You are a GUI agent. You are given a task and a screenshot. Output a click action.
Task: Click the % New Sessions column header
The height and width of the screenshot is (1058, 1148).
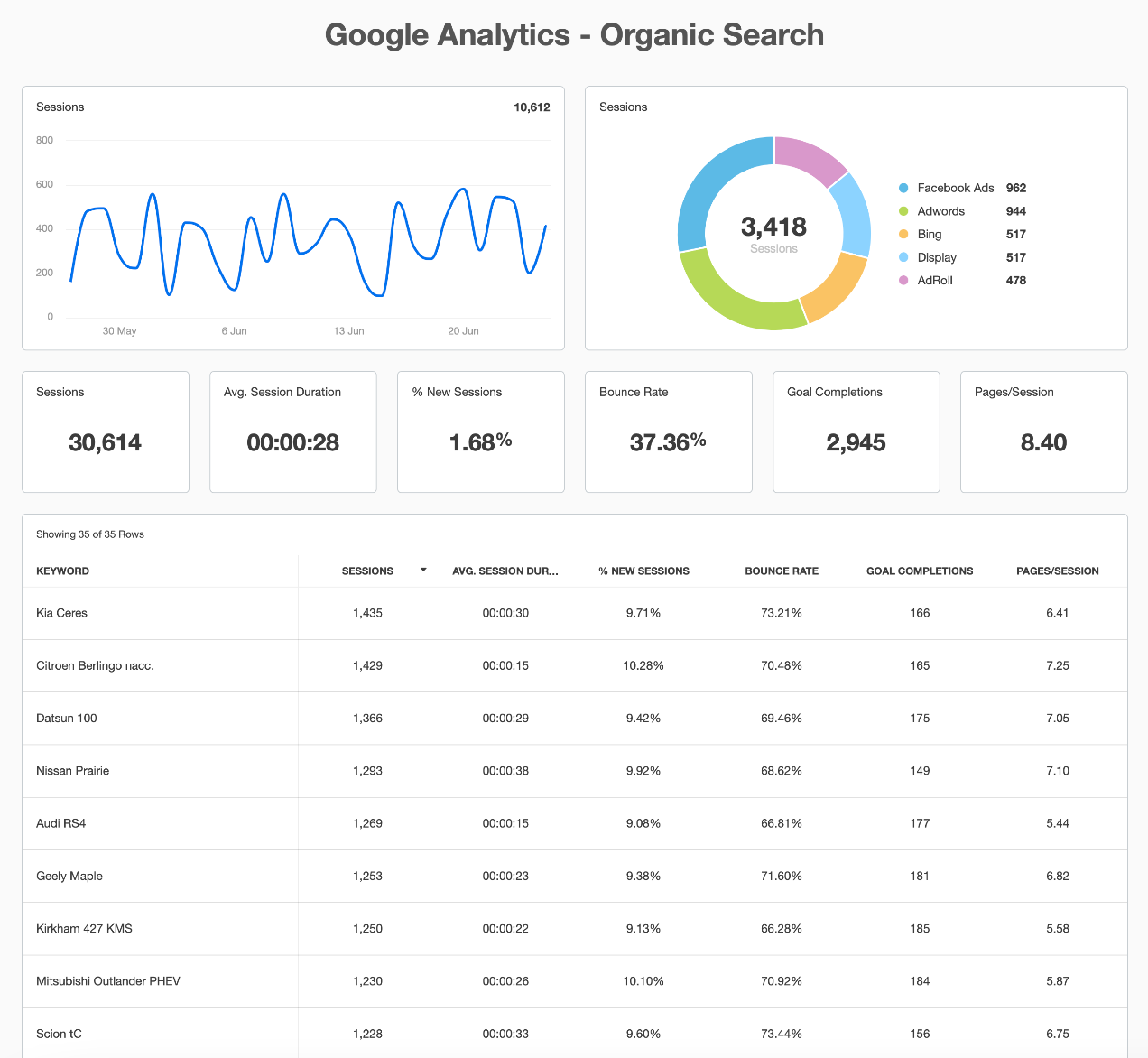[x=643, y=571]
